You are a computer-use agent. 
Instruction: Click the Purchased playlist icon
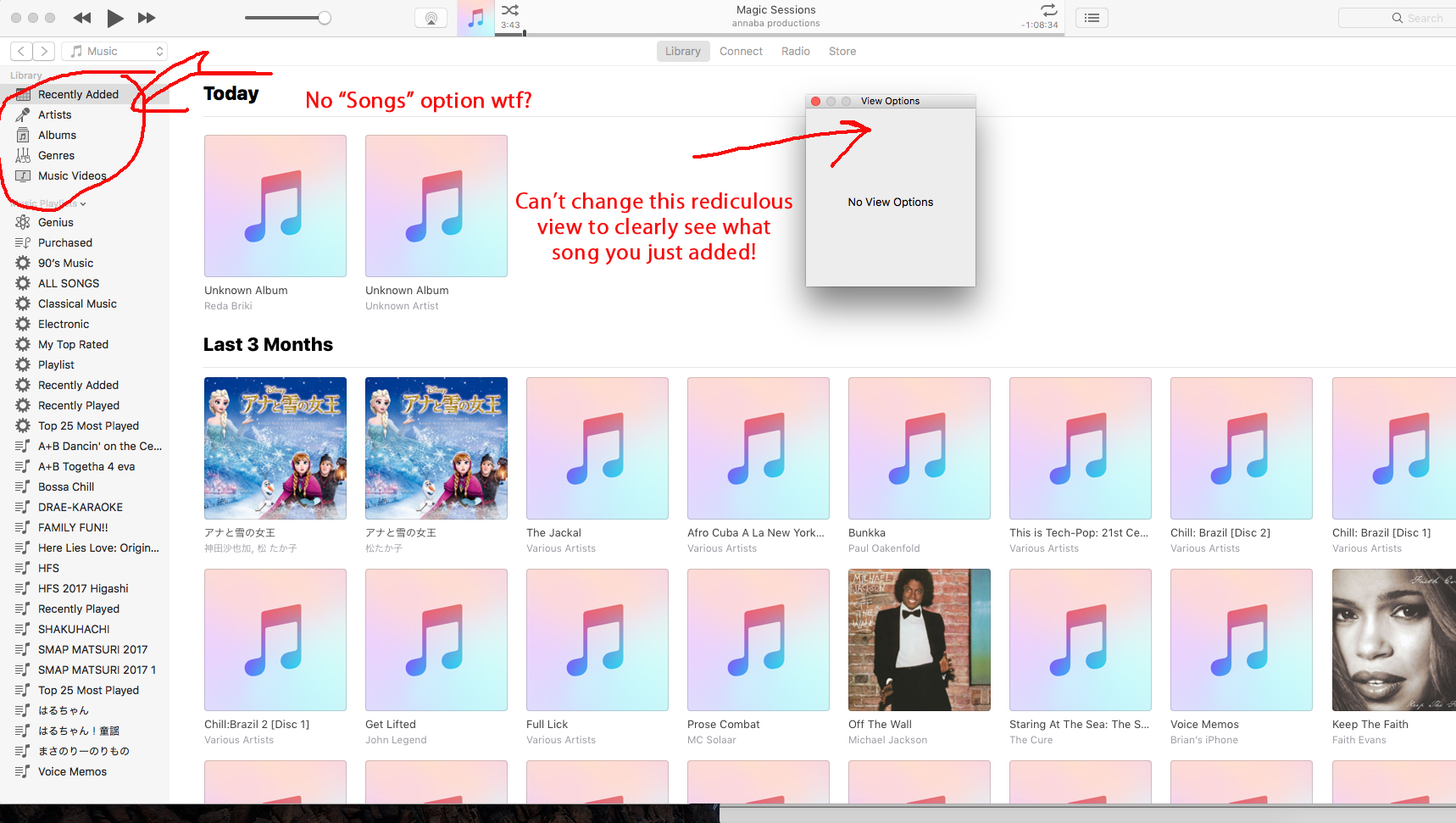coord(23,242)
